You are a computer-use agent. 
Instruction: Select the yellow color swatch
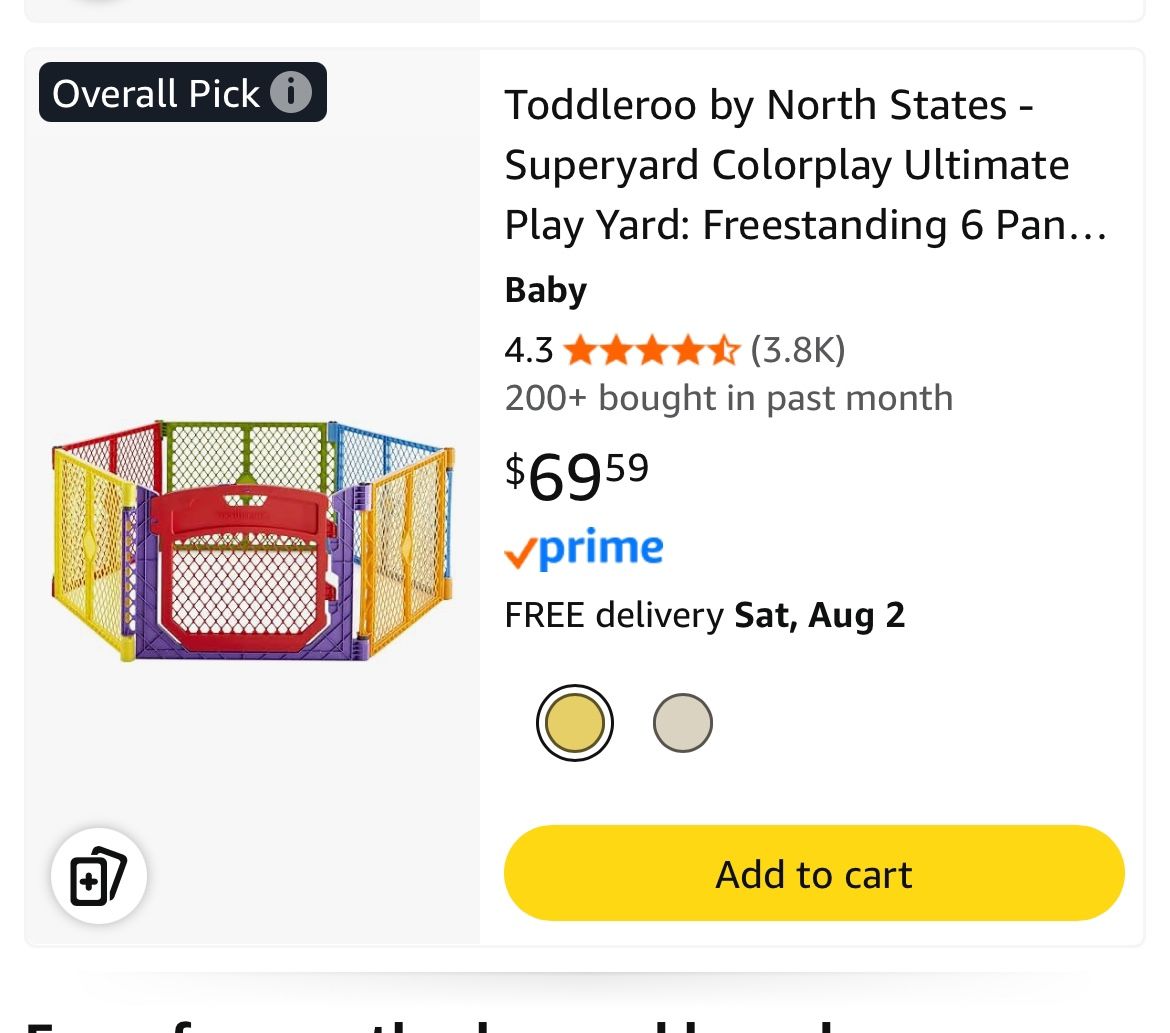pyautogui.click(x=574, y=723)
